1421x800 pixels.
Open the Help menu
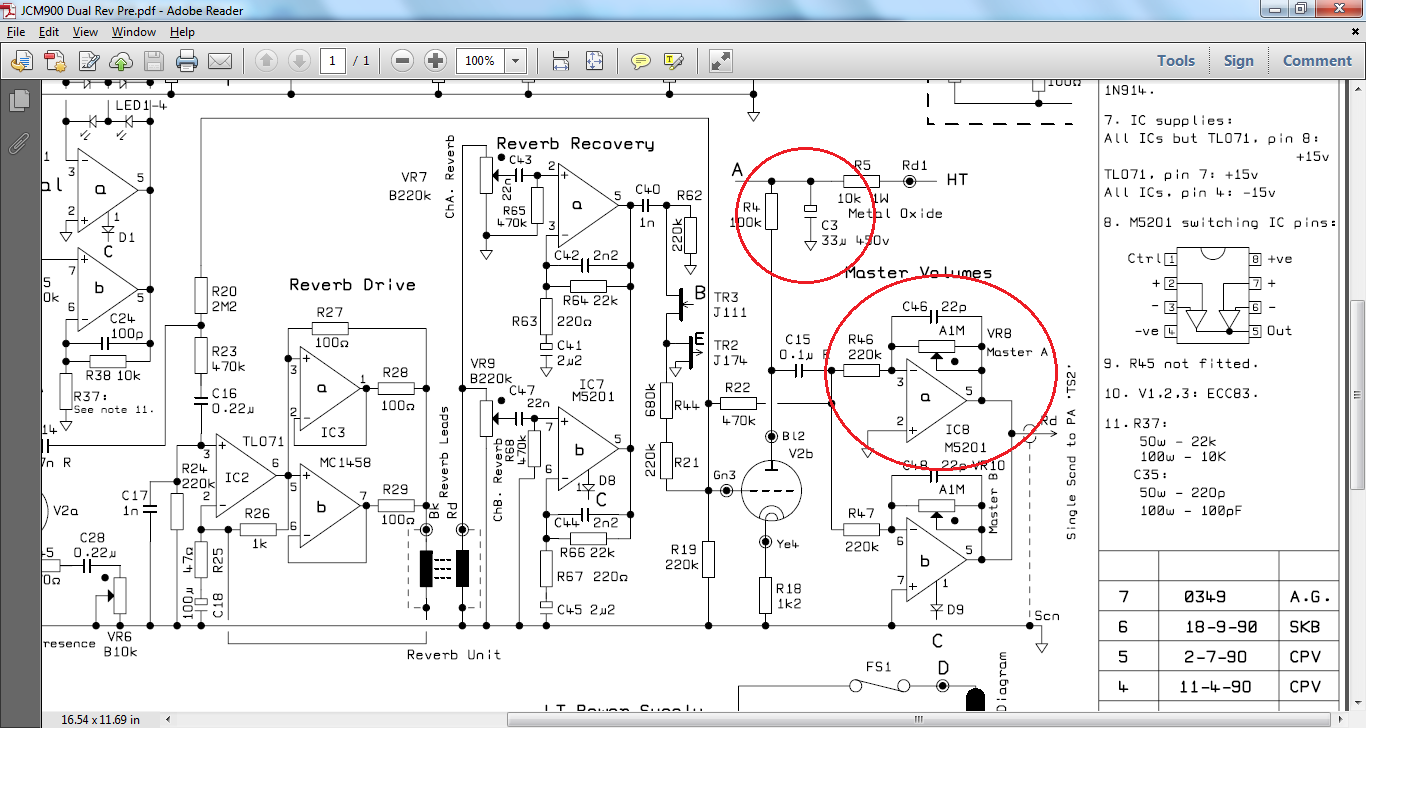click(182, 32)
